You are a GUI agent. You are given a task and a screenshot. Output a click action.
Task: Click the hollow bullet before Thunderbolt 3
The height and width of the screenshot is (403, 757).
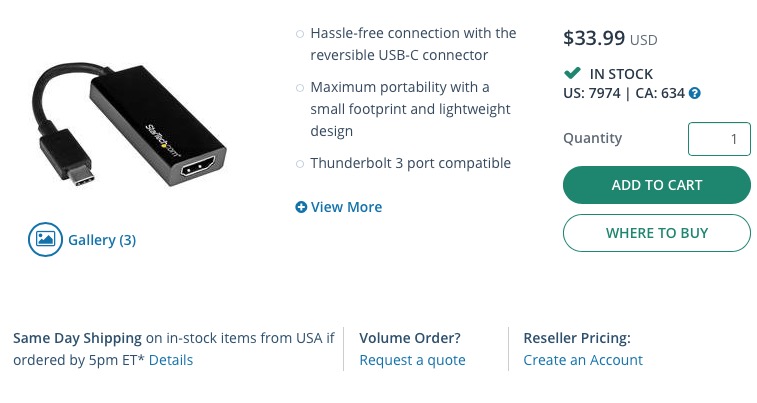pyautogui.click(x=300, y=164)
